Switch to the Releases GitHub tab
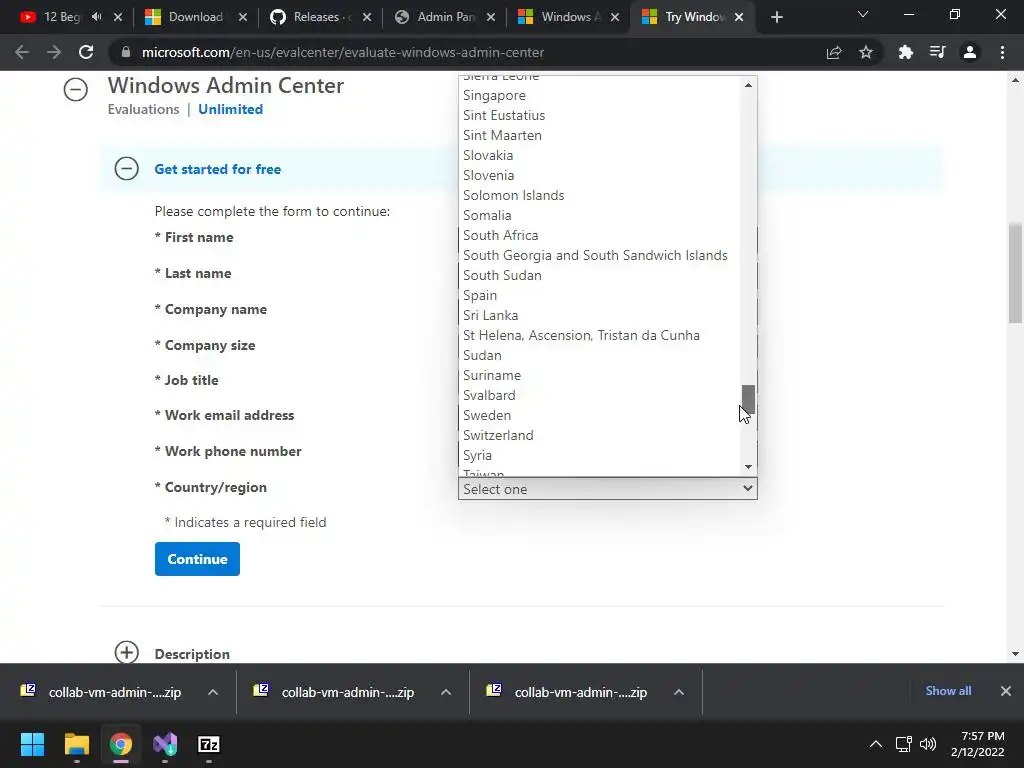The height and width of the screenshot is (768, 1024). point(319,17)
